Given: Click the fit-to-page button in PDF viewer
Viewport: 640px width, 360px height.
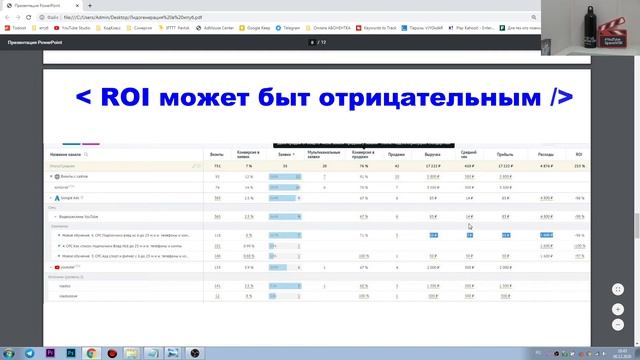Looking at the screenshot, I should point(618,289).
